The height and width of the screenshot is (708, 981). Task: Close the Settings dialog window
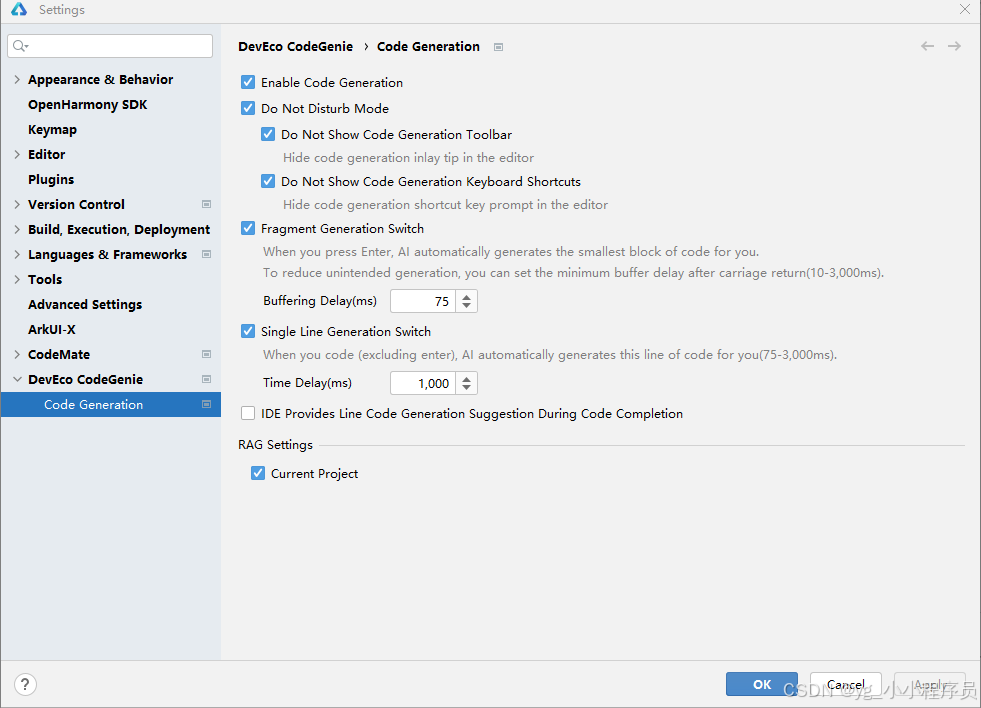[x=965, y=9]
